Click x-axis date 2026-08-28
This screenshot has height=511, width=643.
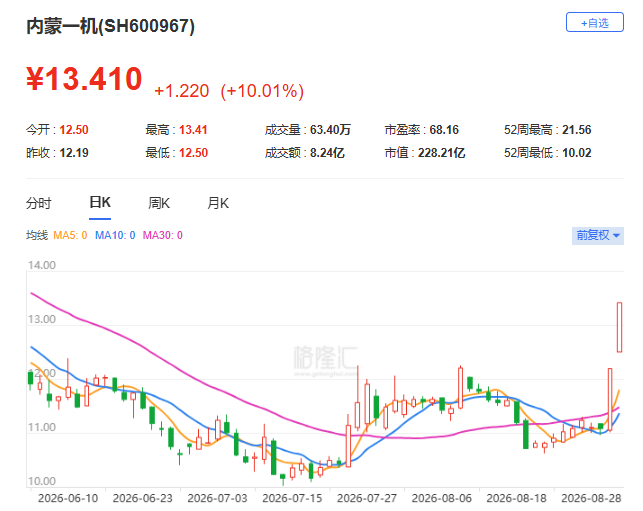[x=591, y=498]
